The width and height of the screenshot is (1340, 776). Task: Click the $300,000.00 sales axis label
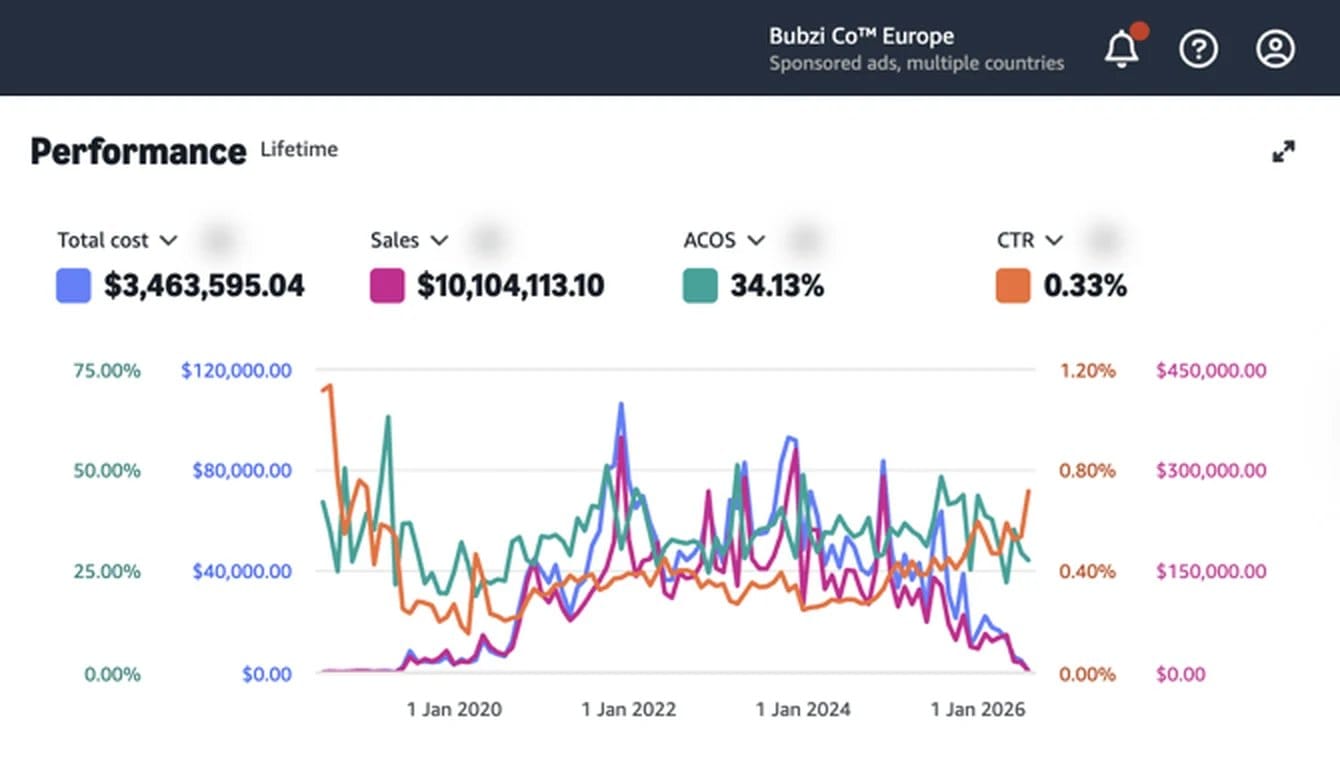(x=1211, y=470)
